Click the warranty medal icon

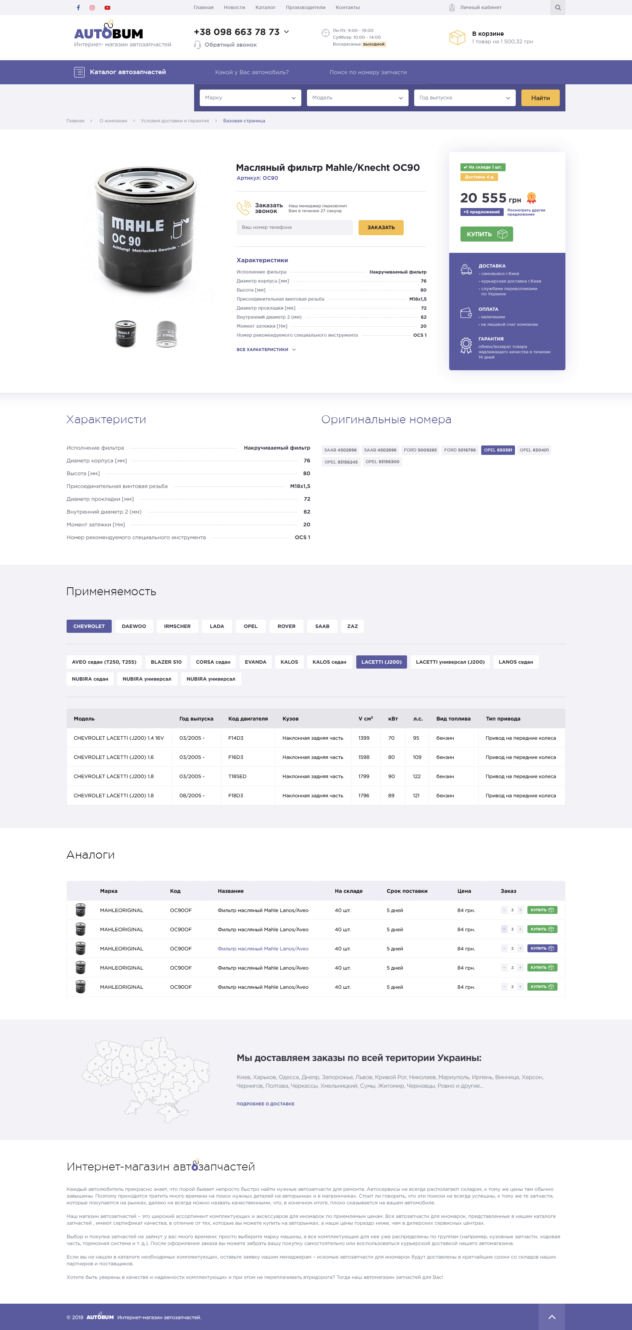(x=465, y=345)
